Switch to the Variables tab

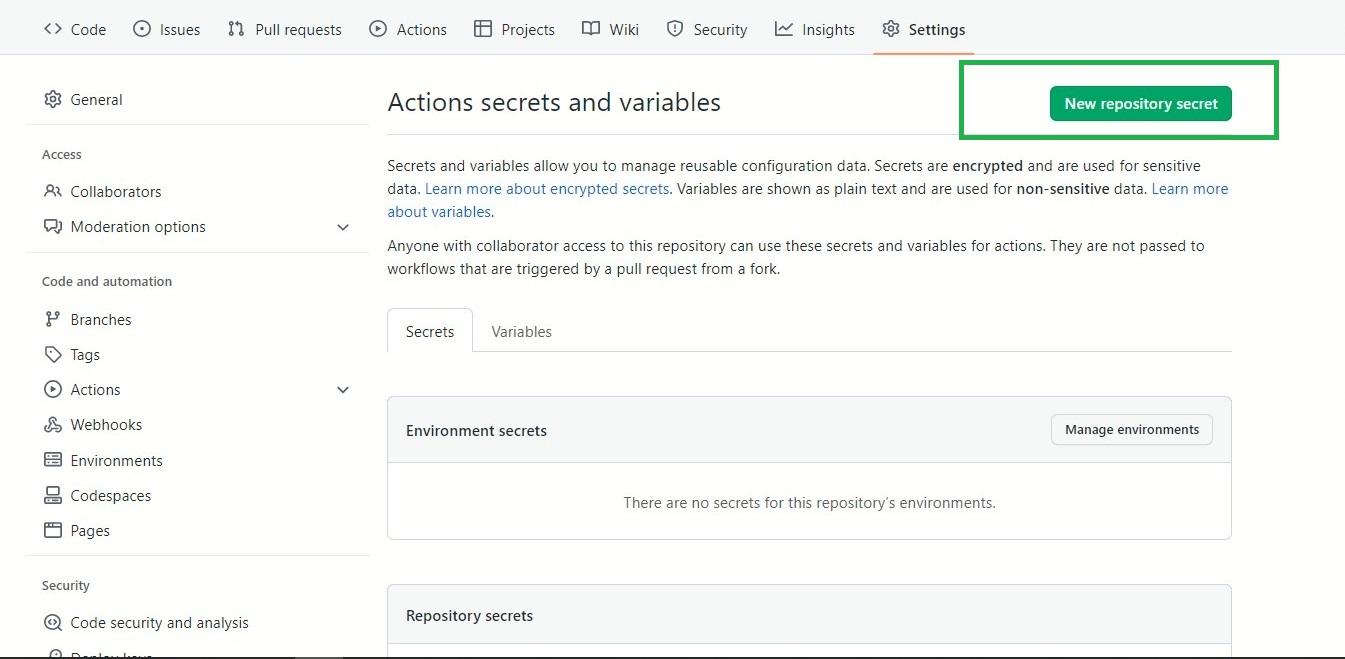521,332
